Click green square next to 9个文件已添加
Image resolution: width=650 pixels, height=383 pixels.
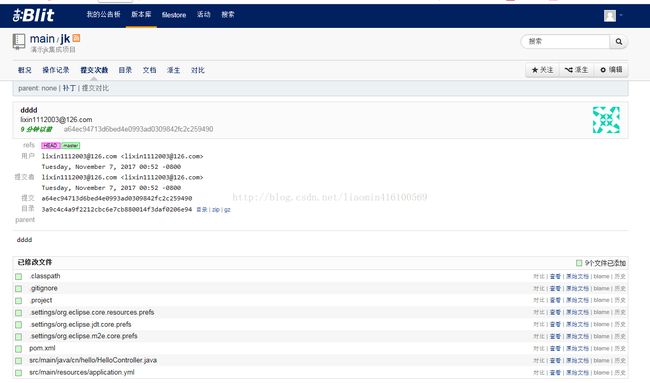pos(579,263)
